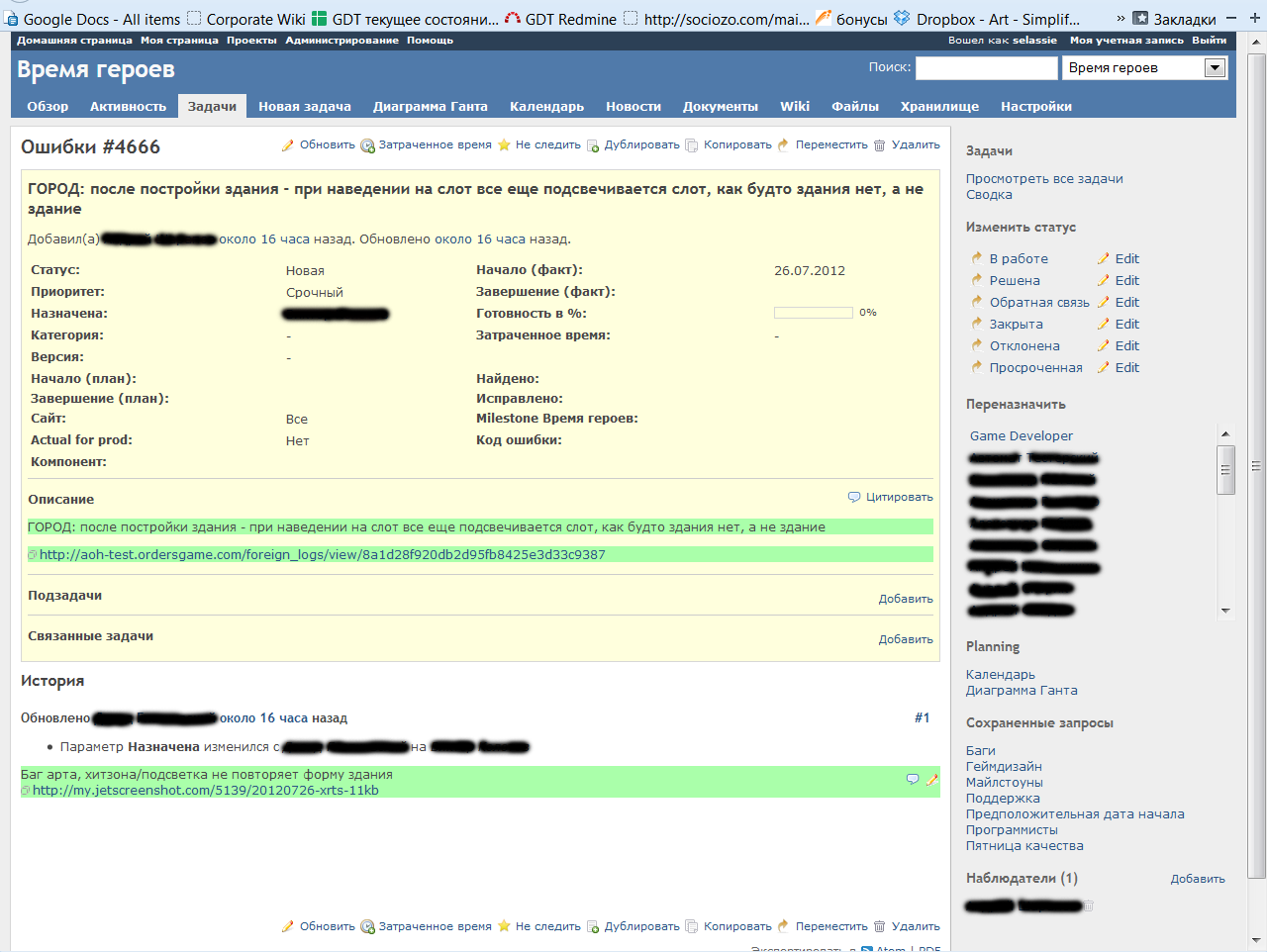
Task: Click the Edit pencil beside Обратная связь
Action: click(1104, 303)
